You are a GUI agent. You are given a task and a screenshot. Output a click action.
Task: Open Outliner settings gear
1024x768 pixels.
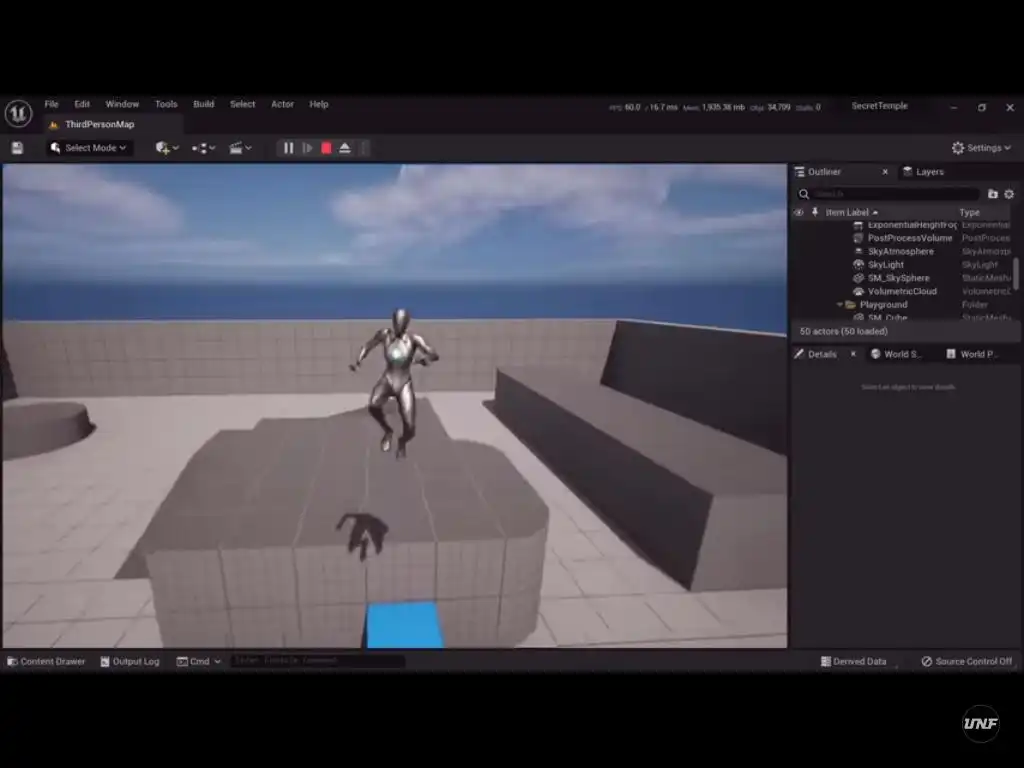pyautogui.click(x=1009, y=194)
